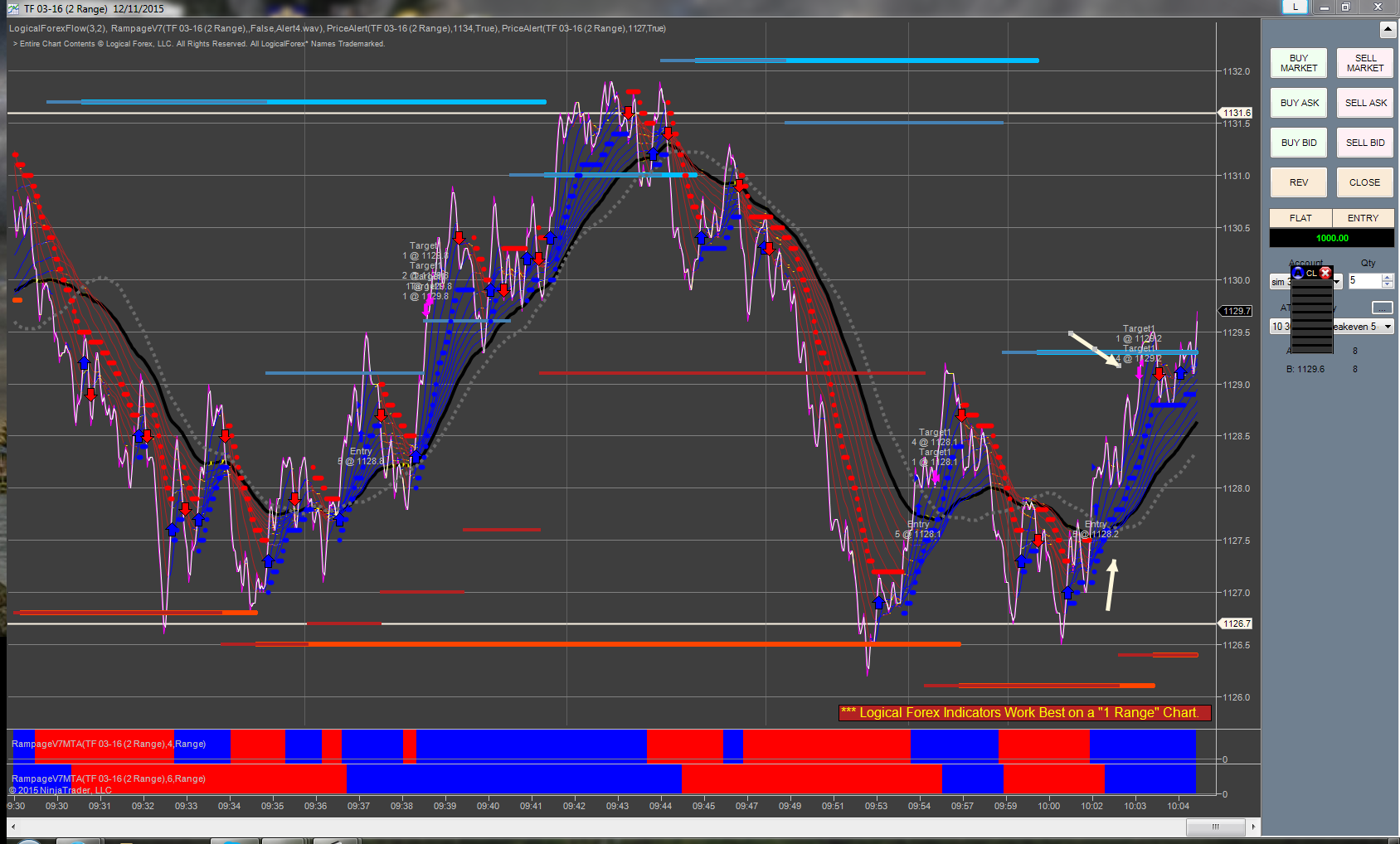Select the 1126.7 price marker
1400x844 pixels.
pos(1236,623)
